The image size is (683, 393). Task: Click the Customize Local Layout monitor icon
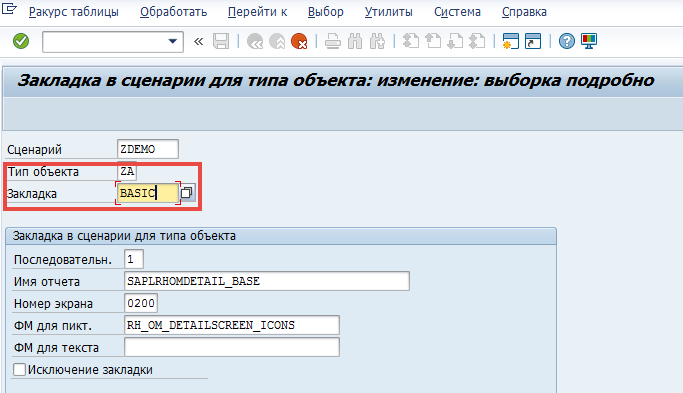coord(589,41)
